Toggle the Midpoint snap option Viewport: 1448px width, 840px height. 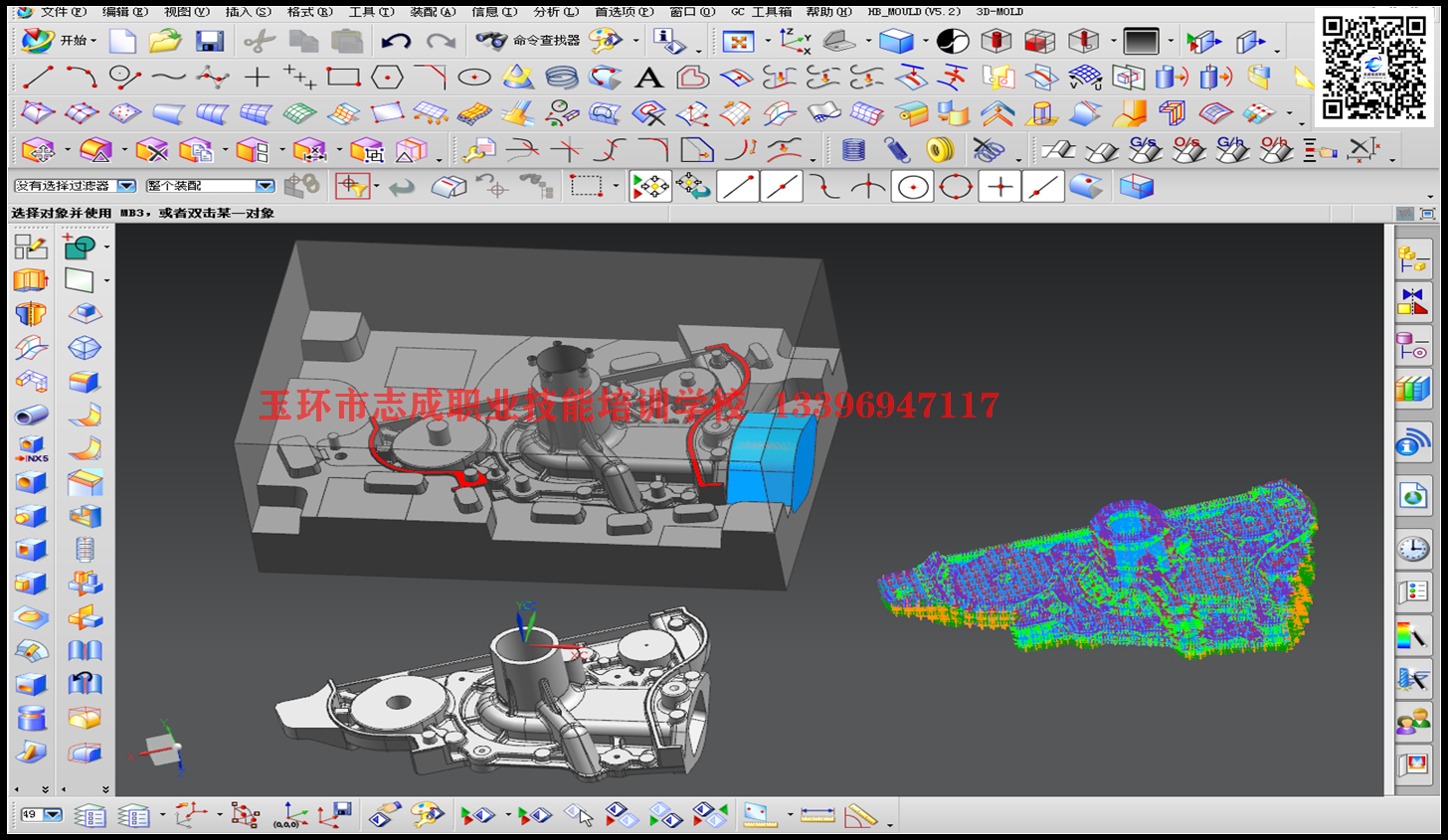tap(782, 186)
